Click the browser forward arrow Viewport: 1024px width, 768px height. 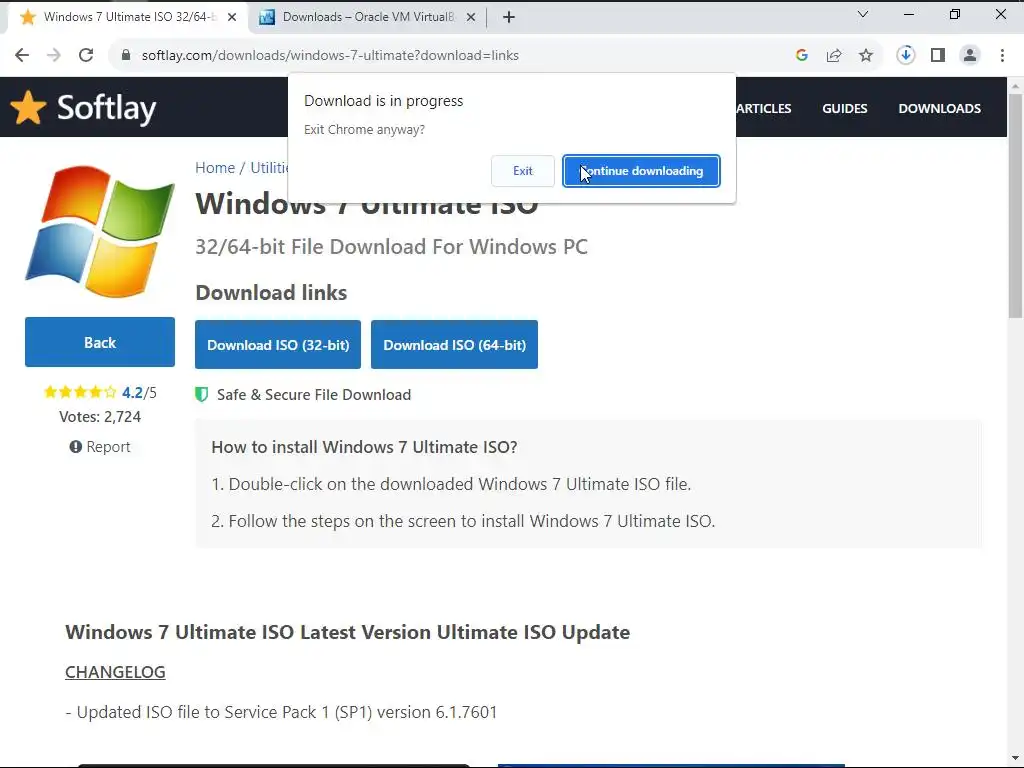pos(54,56)
